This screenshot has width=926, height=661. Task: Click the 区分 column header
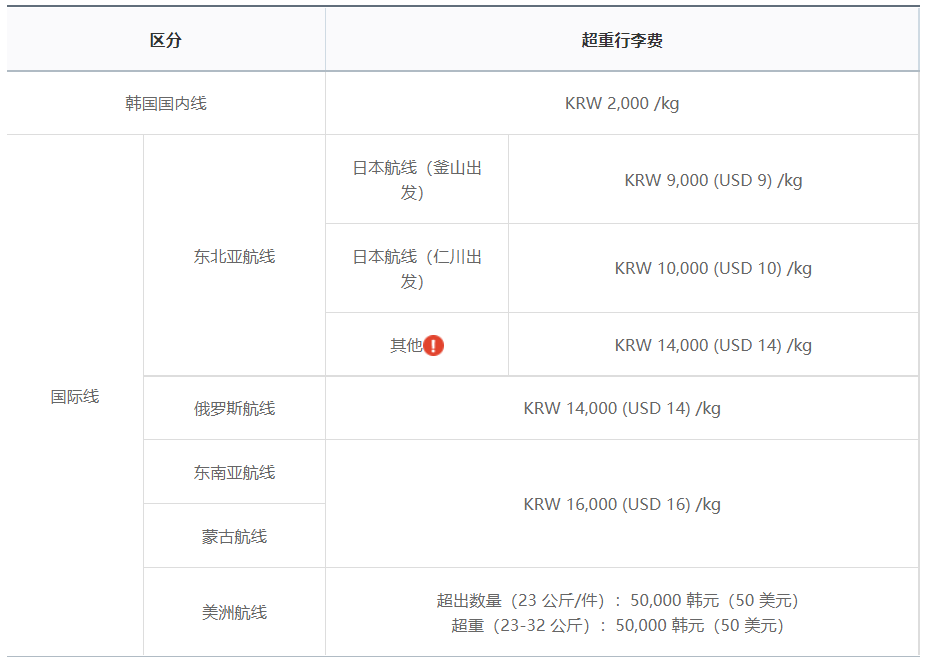point(166,41)
